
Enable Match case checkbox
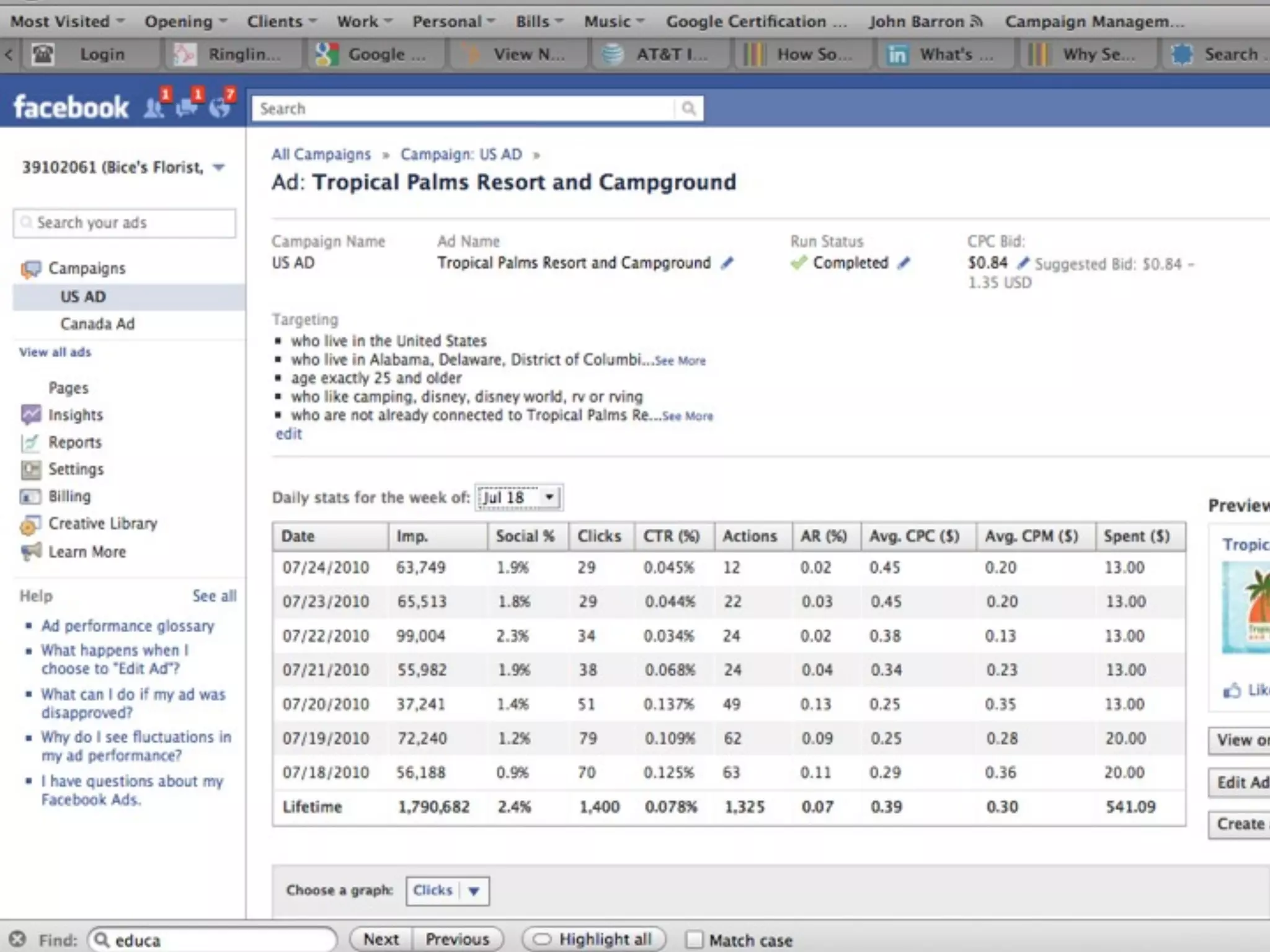[695, 940]
